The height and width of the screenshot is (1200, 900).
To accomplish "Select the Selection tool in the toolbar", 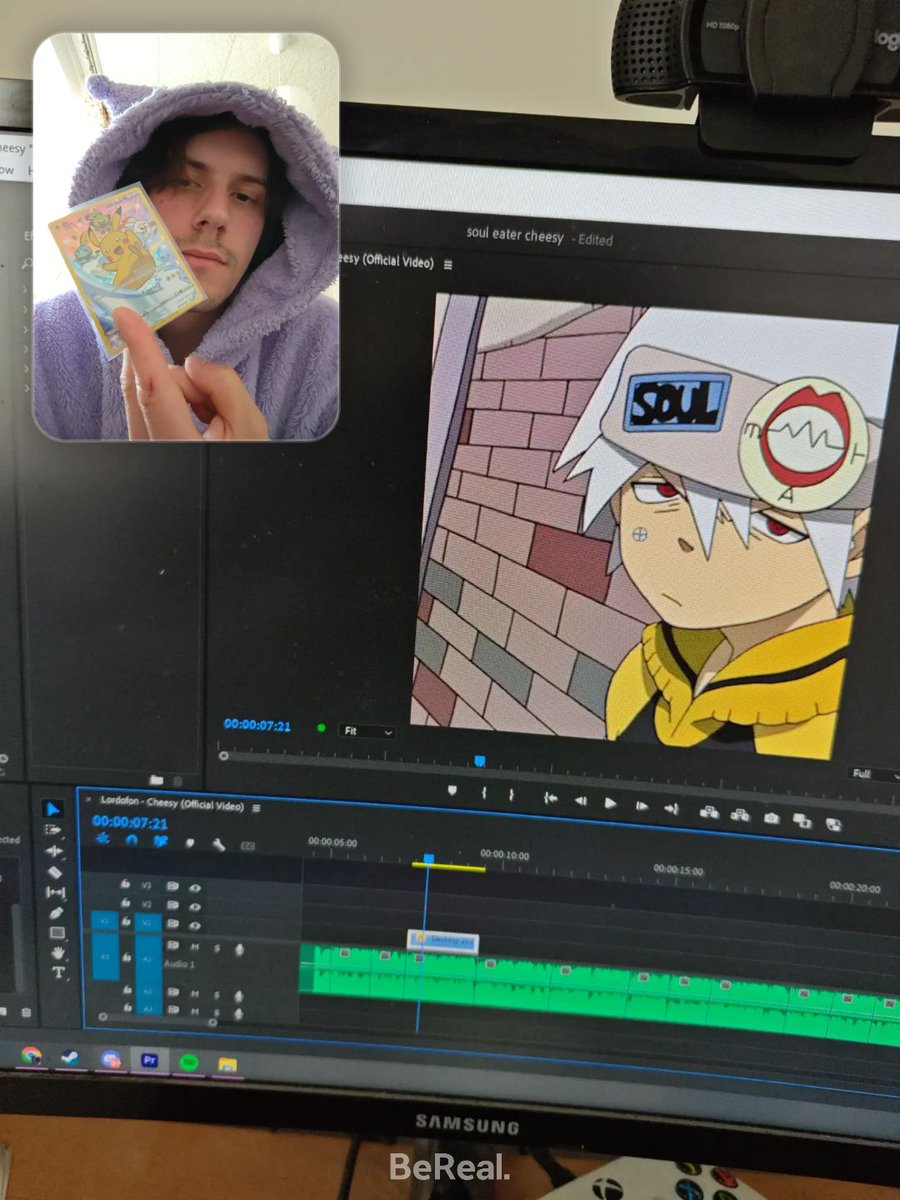I will pyautogui.click(x=54, y=807).
